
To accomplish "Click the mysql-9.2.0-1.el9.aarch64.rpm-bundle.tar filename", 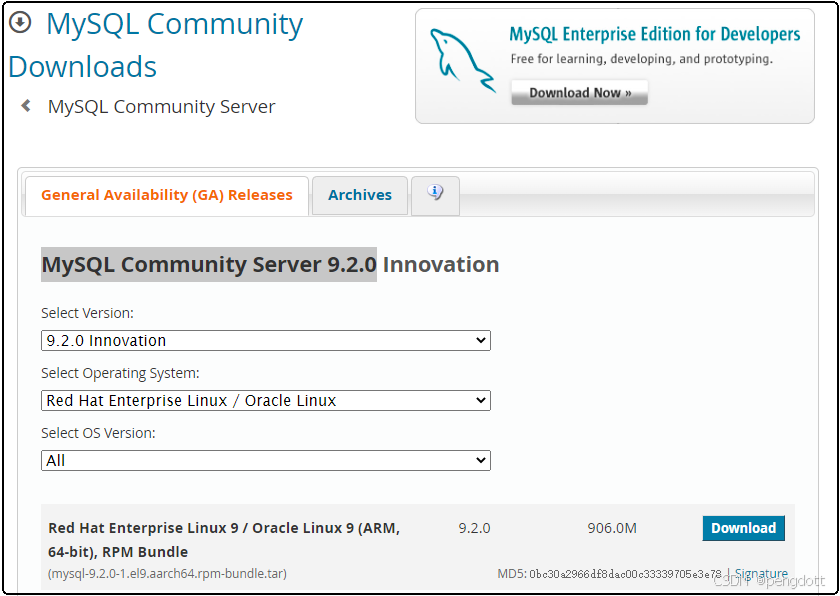I will (x=167, y=574).
